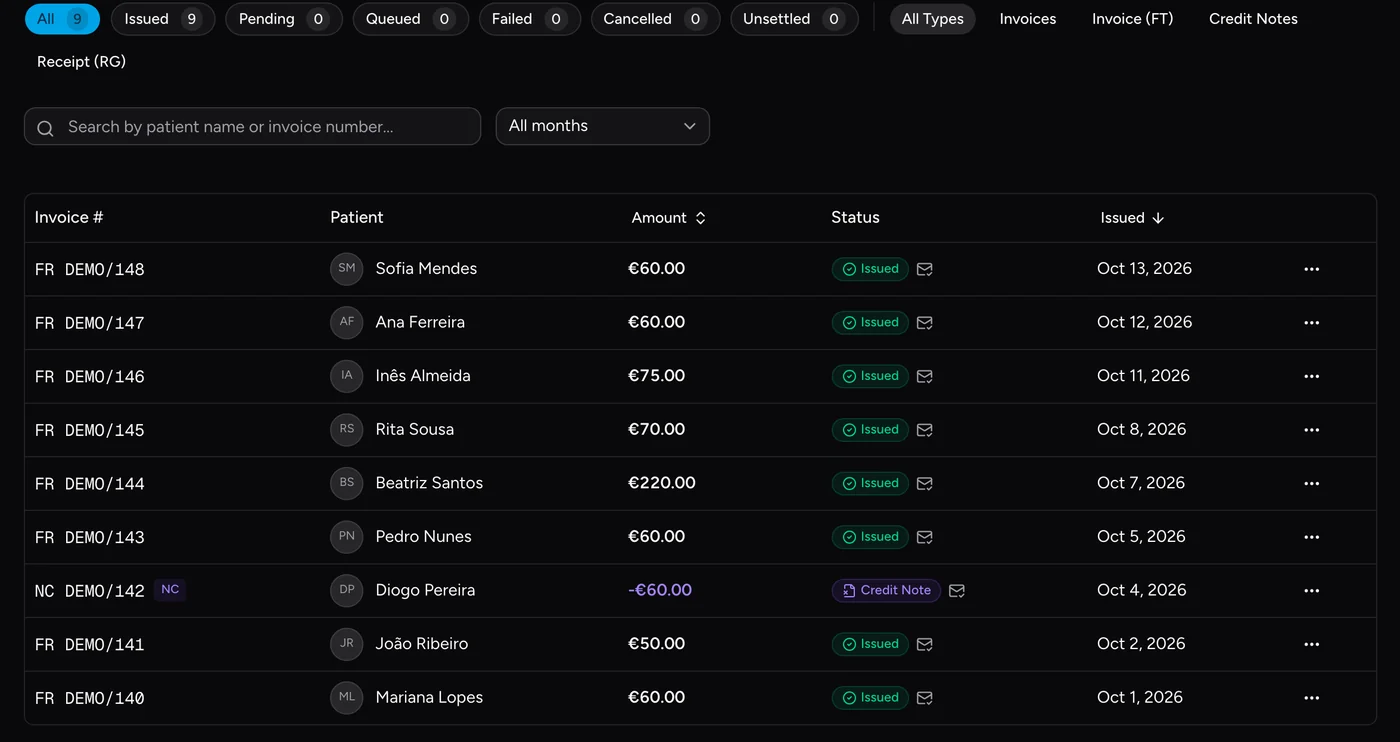1400x742 pixels.
Task: Filter document type to Invoices
Action: tap(1028, 19)
